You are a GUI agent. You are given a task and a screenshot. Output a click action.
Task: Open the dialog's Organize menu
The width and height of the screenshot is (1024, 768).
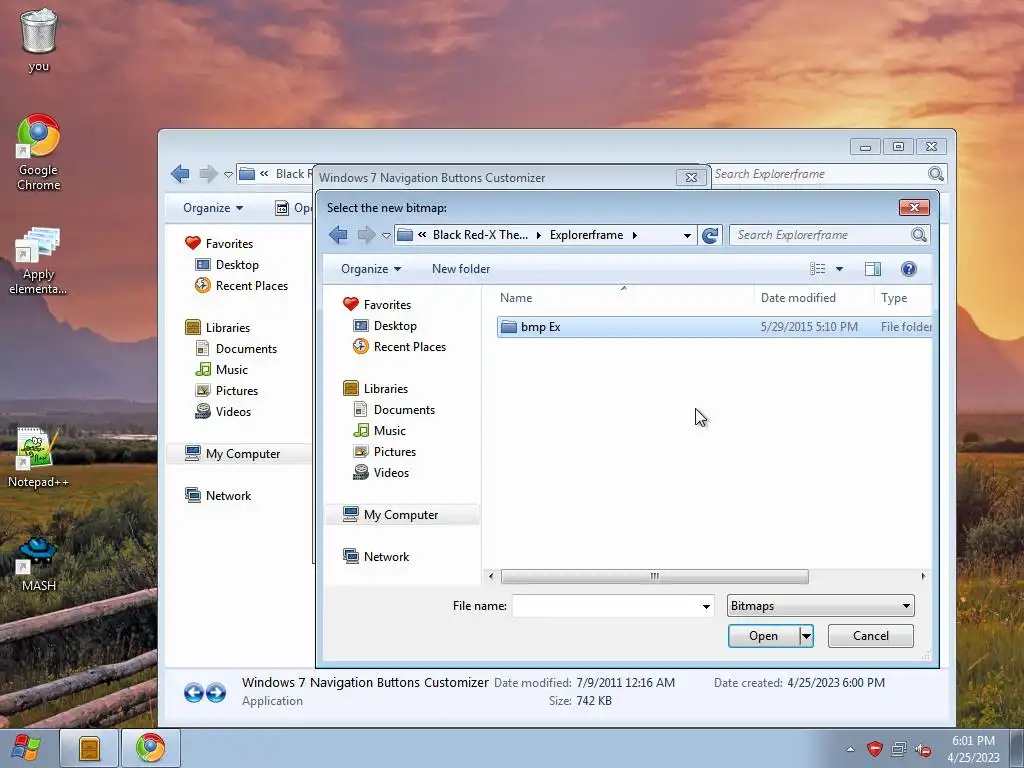[x=370, y=268]
